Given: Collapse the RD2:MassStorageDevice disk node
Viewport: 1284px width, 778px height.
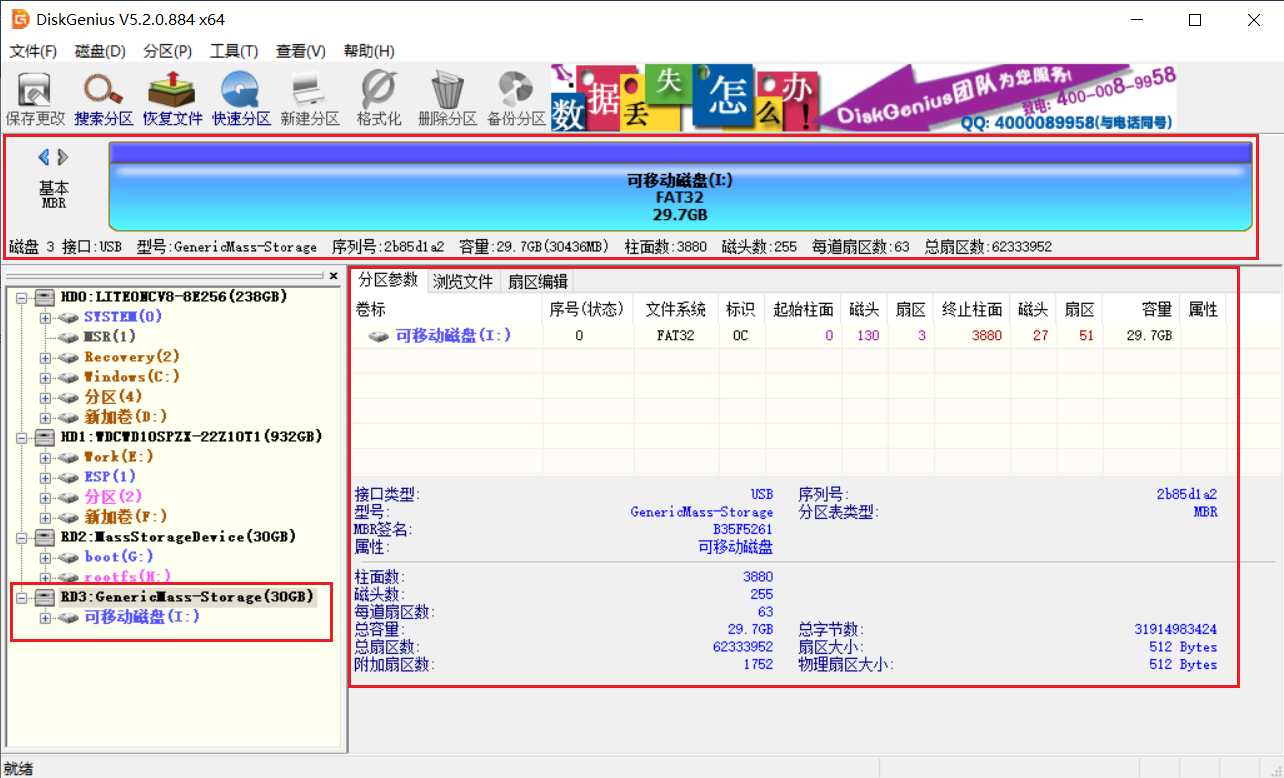Looking at the screenshot, I should pos(23,537).
